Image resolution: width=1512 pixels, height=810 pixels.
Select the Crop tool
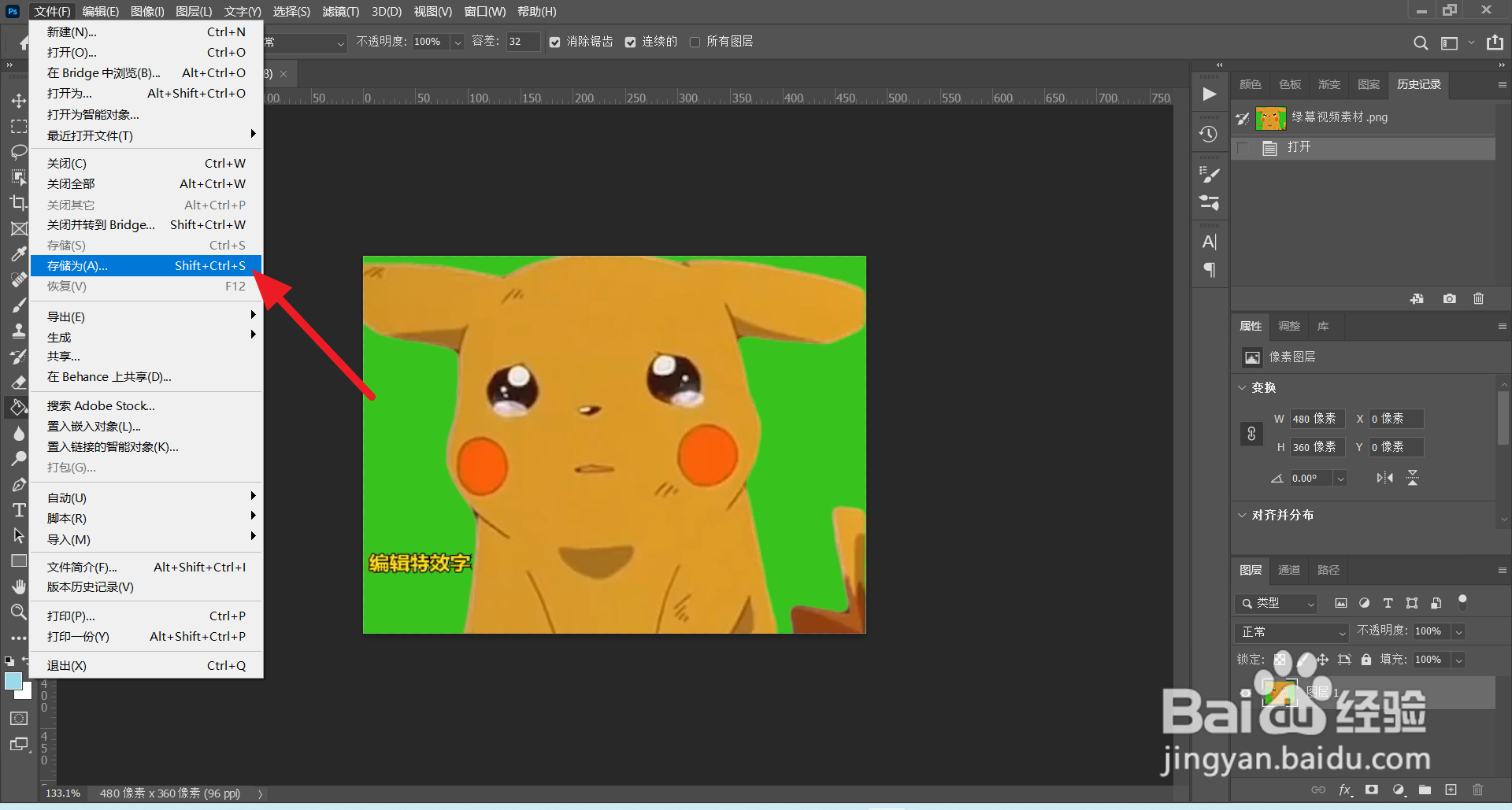click(19, 202)
